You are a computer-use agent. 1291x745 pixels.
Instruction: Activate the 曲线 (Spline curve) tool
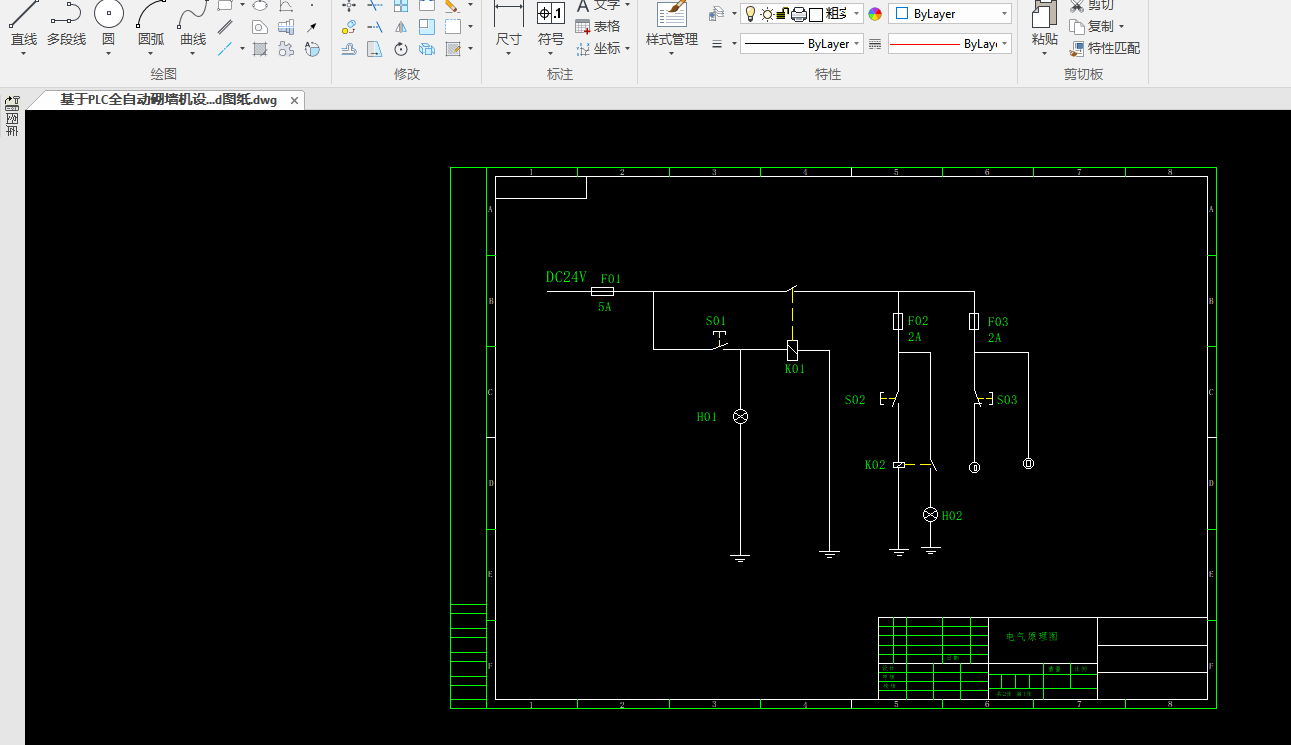[193, 22]
